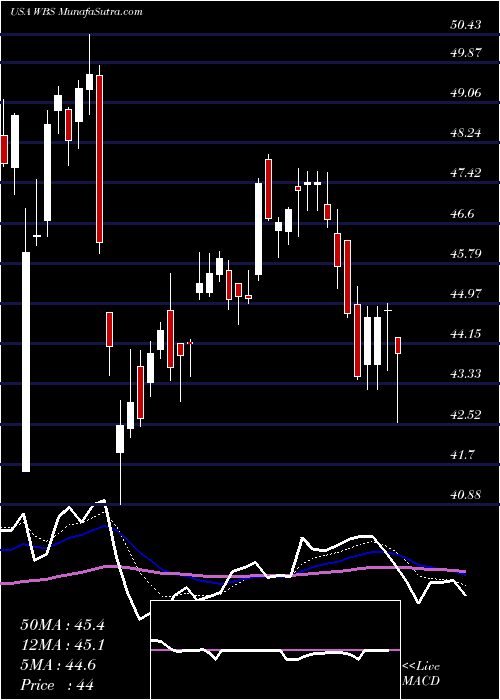Click the 50MA : 45.4 reading
The height and width of the screenshot is (700, 500).
point(62,625)
